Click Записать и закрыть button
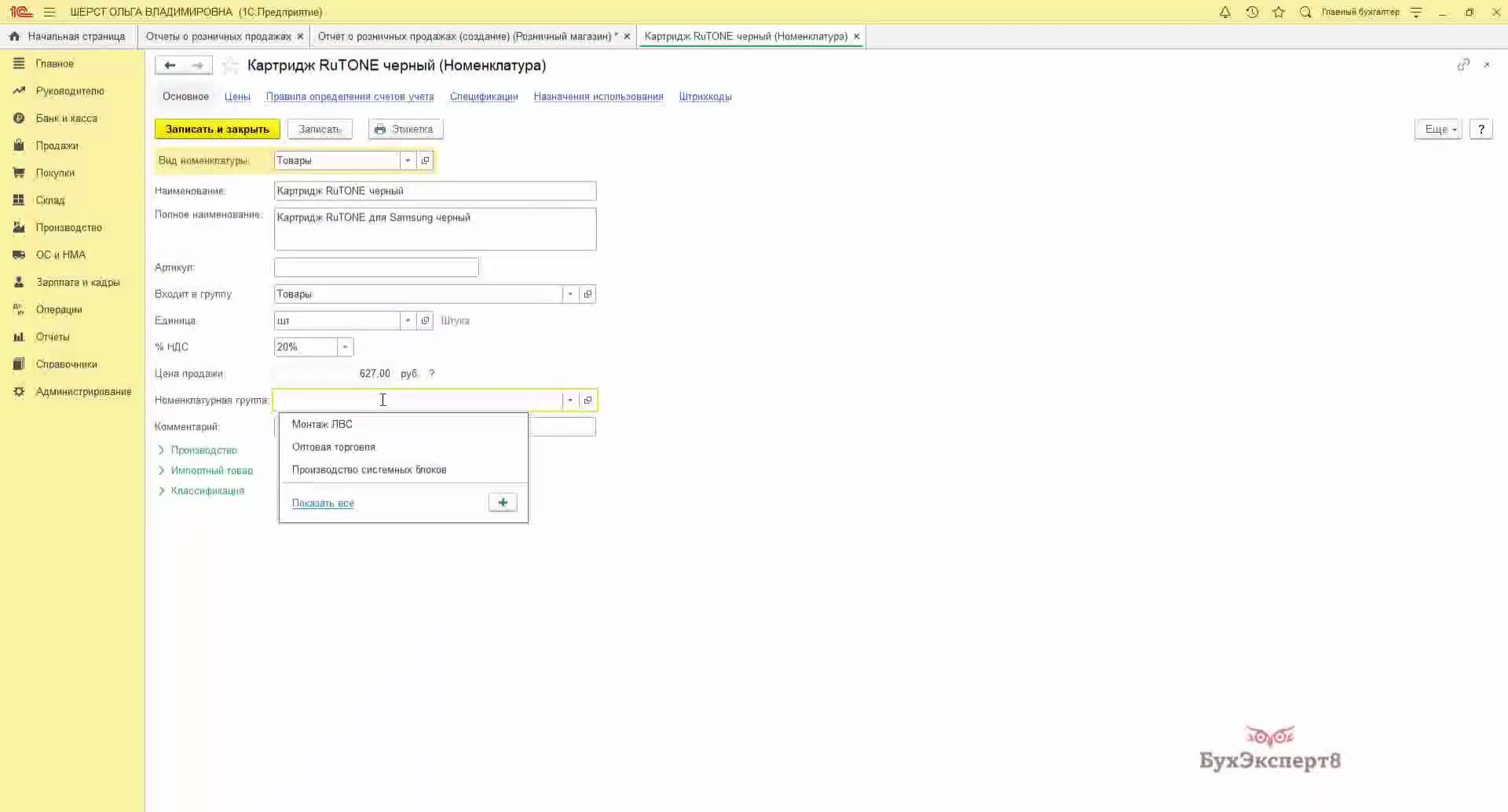Viewport: 1508px width, 812px height. tap(218, 129)
